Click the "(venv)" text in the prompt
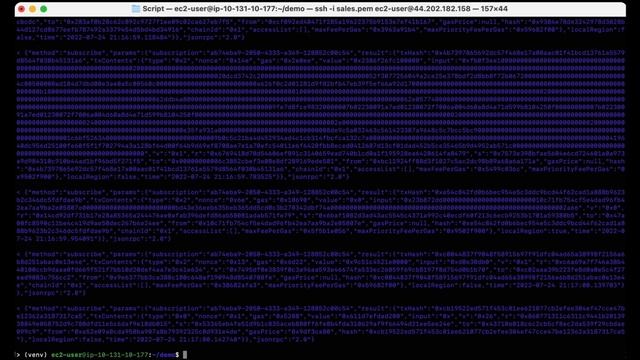640x360 pixels. tap(36, 355)
